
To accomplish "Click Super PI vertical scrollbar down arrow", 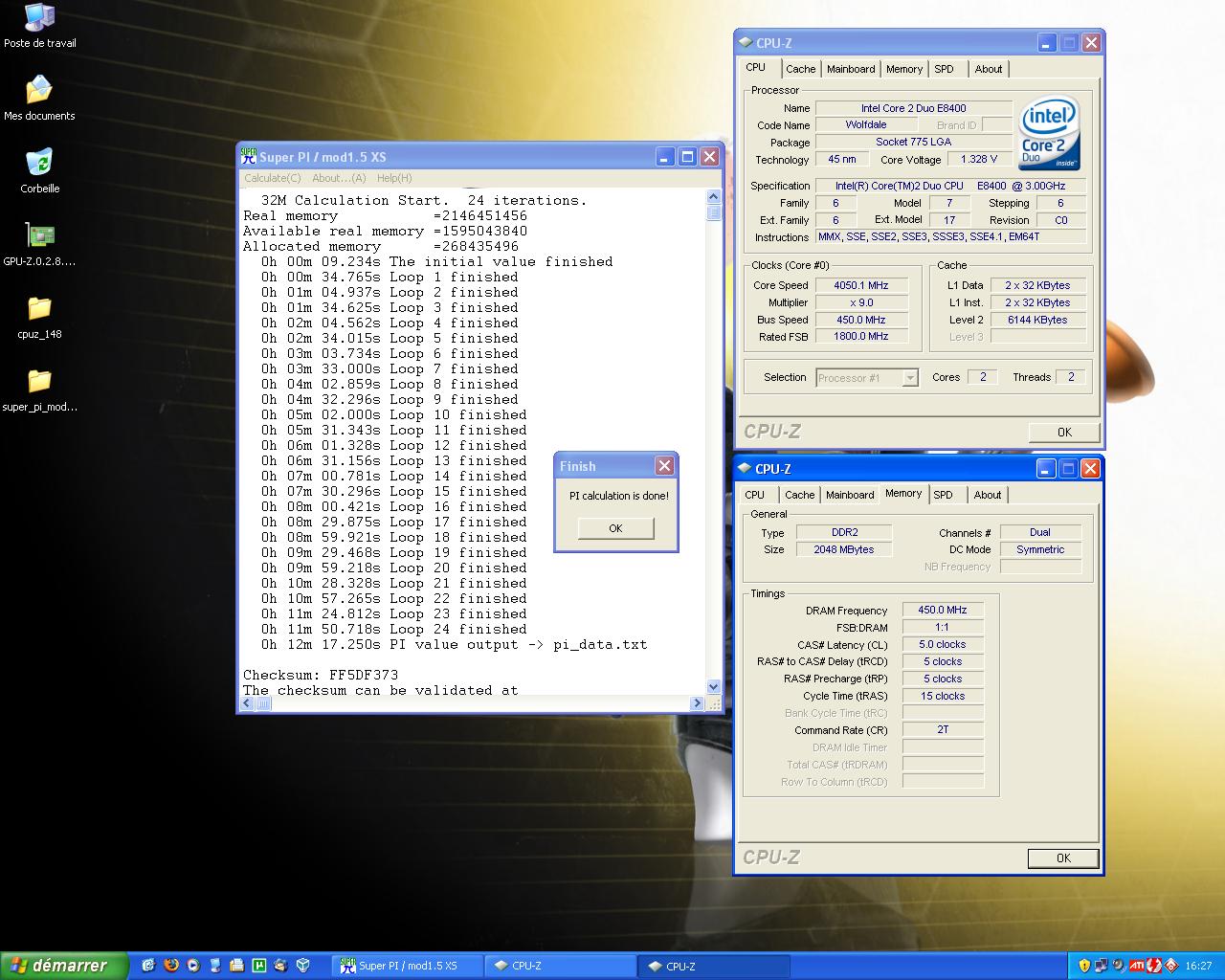I will [713, 686].
